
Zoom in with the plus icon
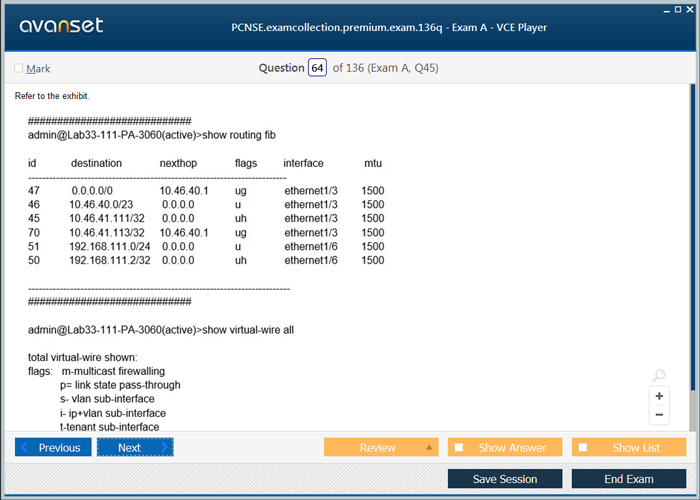pos(659,396)
